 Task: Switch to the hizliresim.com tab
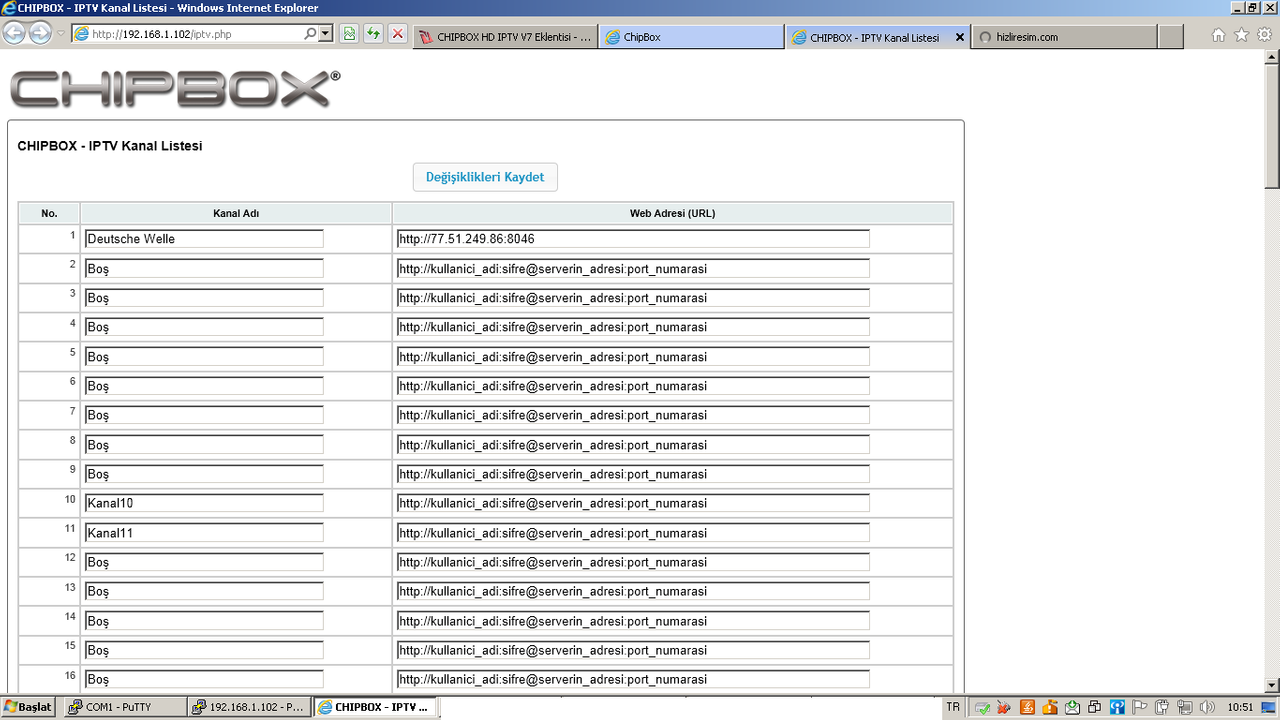point(1064,37)
